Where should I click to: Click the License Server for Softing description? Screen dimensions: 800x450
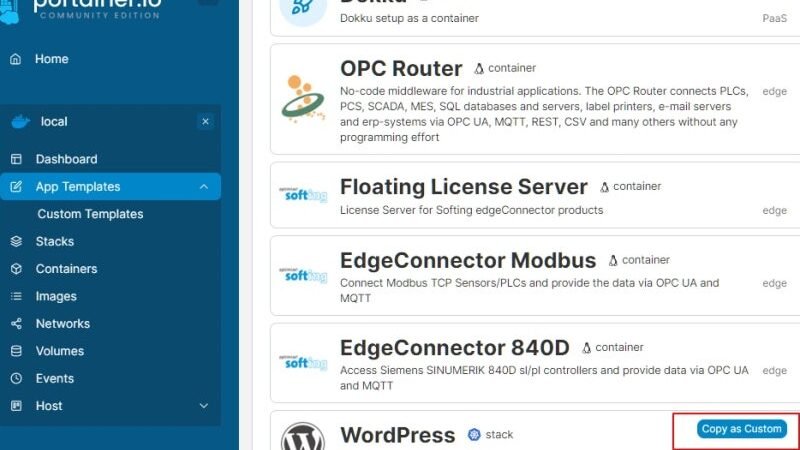pos(471,210)
